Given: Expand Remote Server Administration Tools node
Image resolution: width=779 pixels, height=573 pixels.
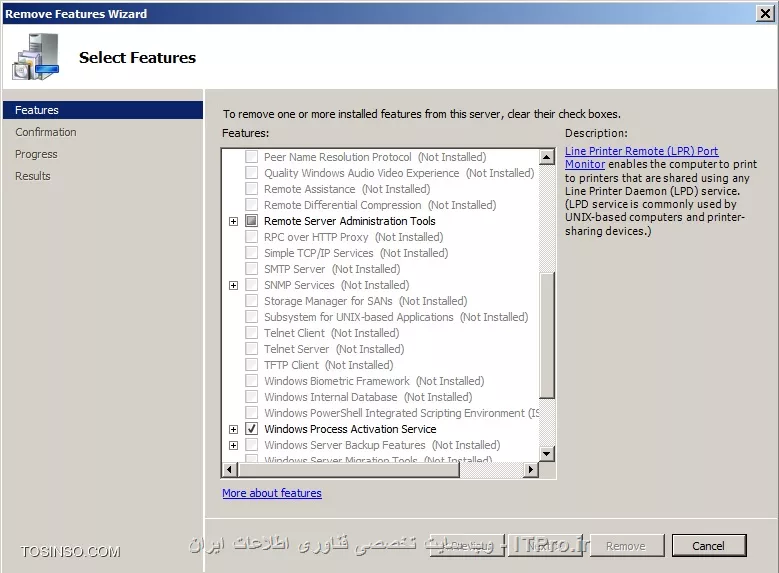Looking at the screenshot, I should click(x=234, y=221).
